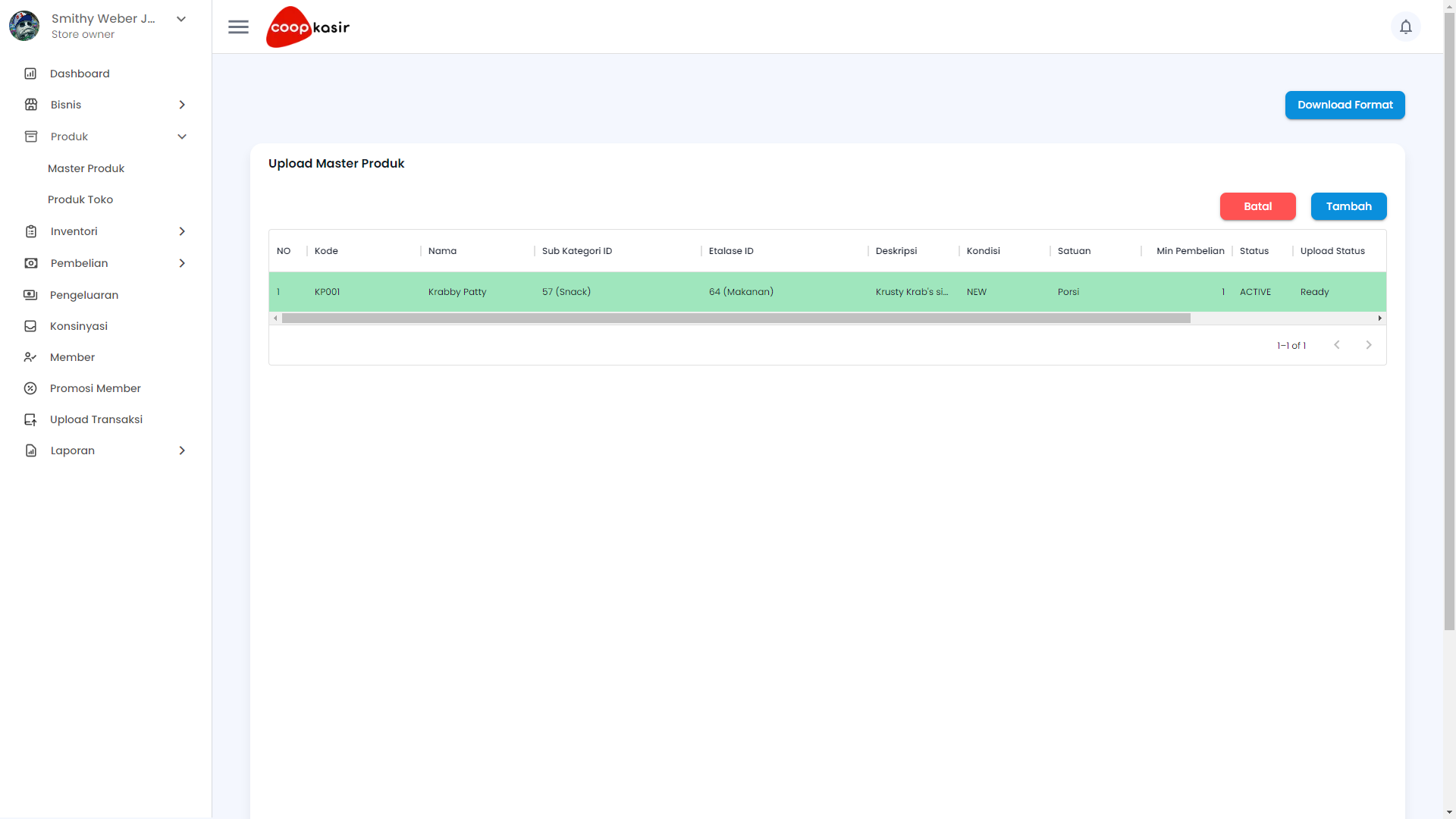
Task: Click the Promosi Member percent icon
Action: point(30,388)
